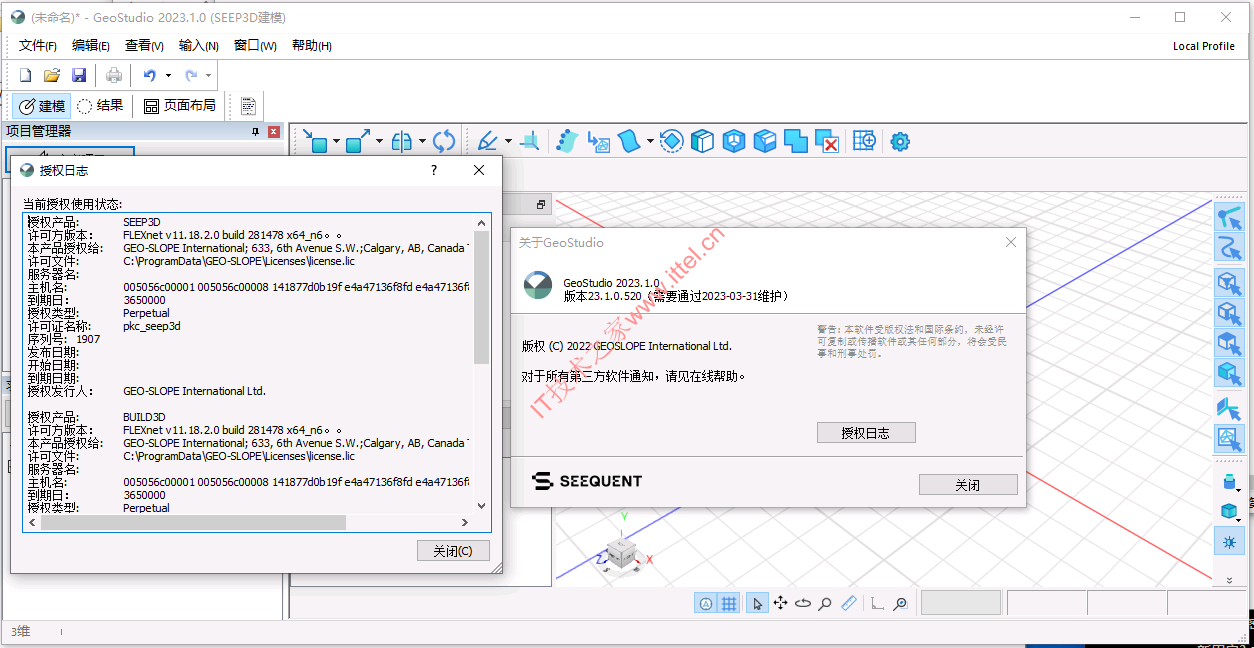Click 关闭(C) in the 授权日志 dialog

point(453,551)
